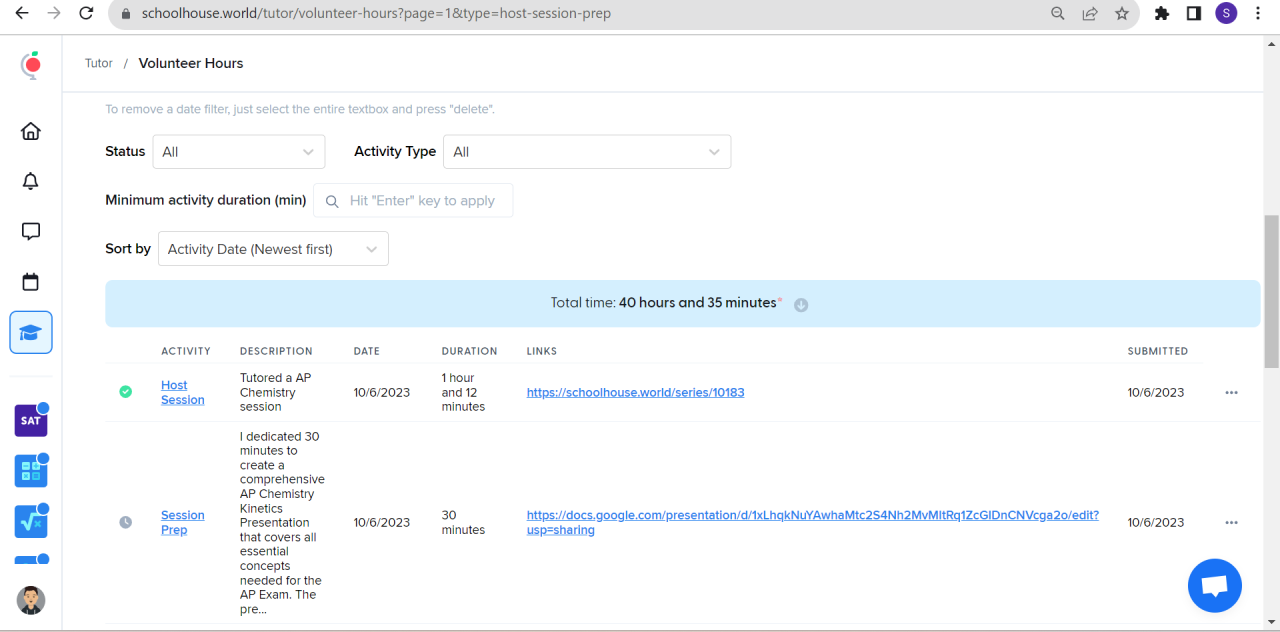This screenshot has height=632, width=1280.
Task: Toggle the browser side panel icon
Action: 1193,14
